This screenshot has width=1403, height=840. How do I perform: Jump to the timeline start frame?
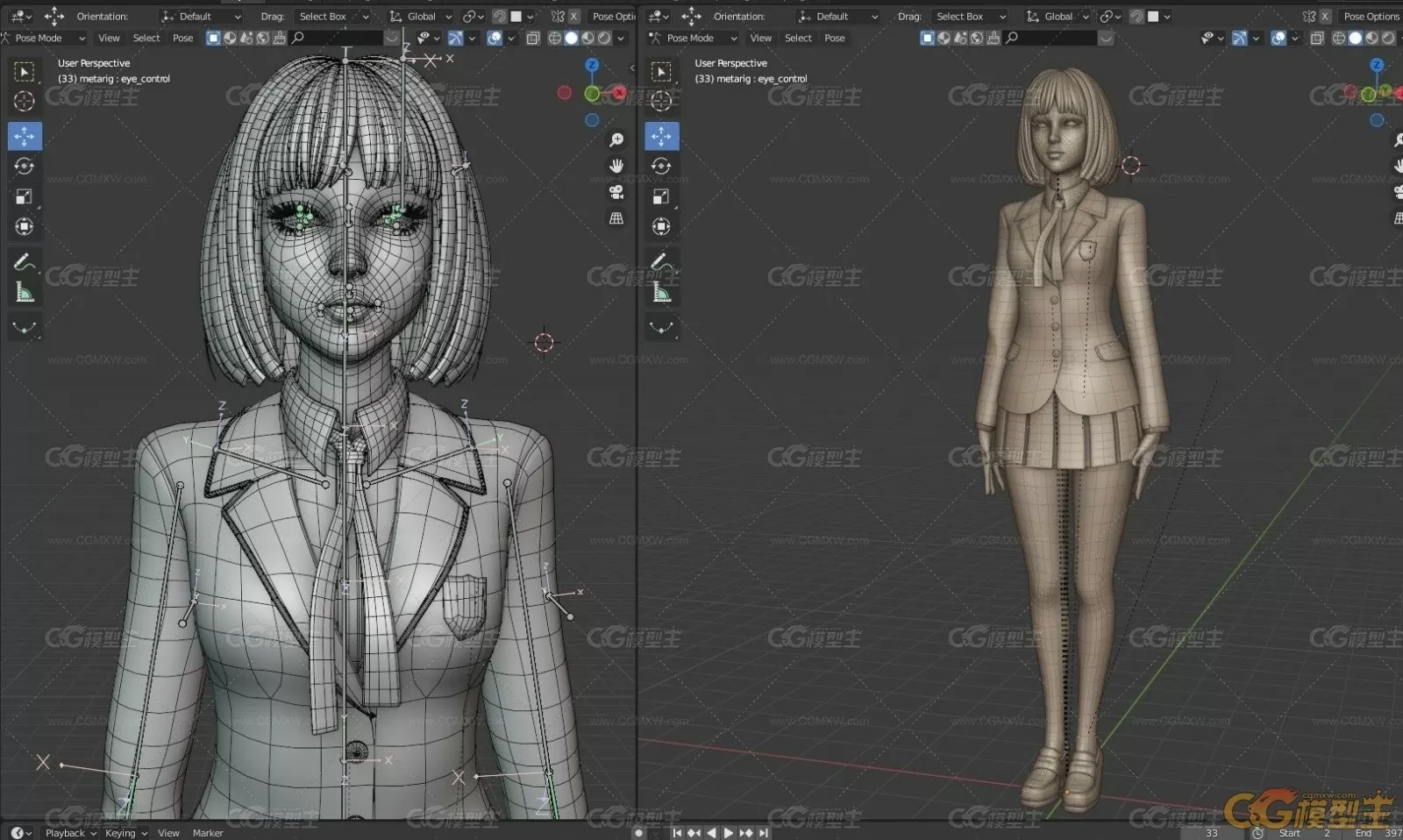[x=677, y=833]
